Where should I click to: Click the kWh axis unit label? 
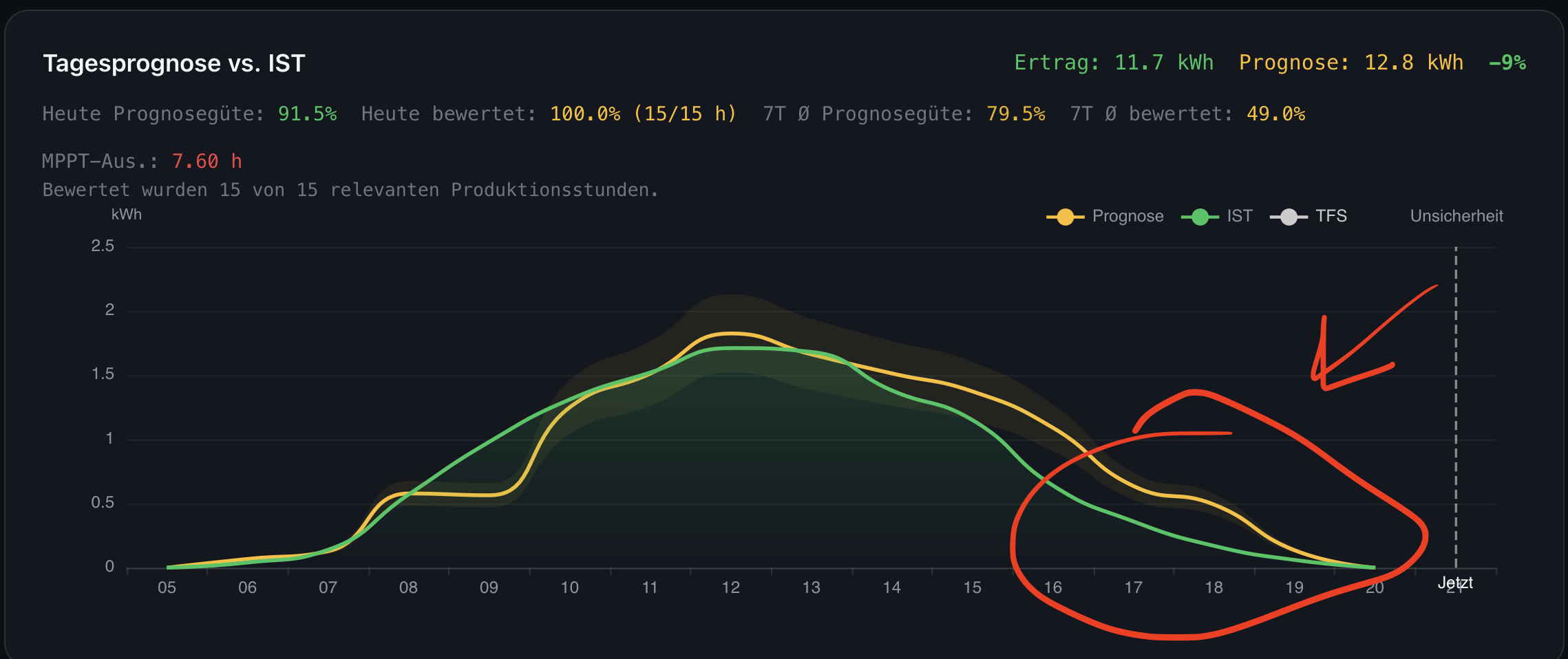pos(127,215)
